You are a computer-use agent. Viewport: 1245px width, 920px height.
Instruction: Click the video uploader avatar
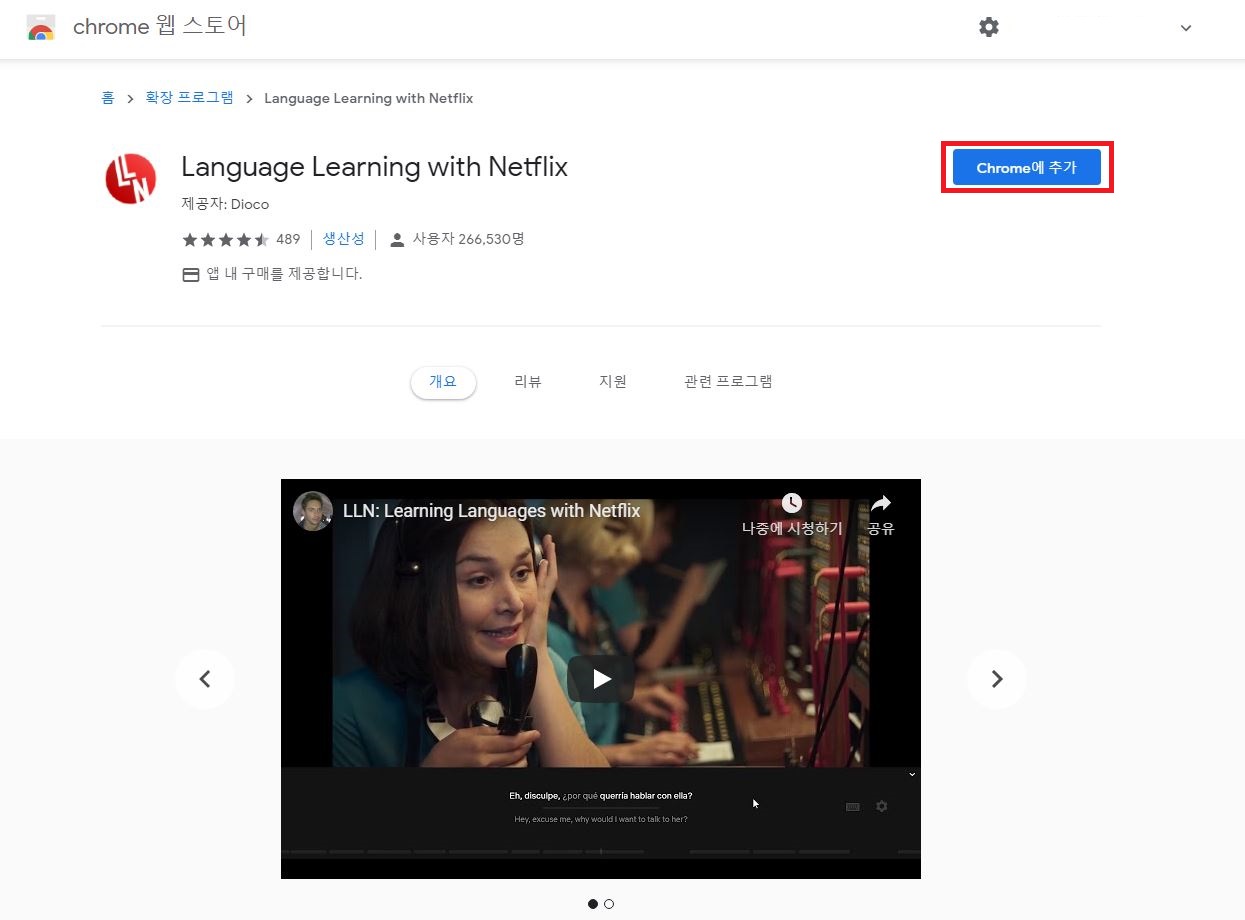[313, 511]
